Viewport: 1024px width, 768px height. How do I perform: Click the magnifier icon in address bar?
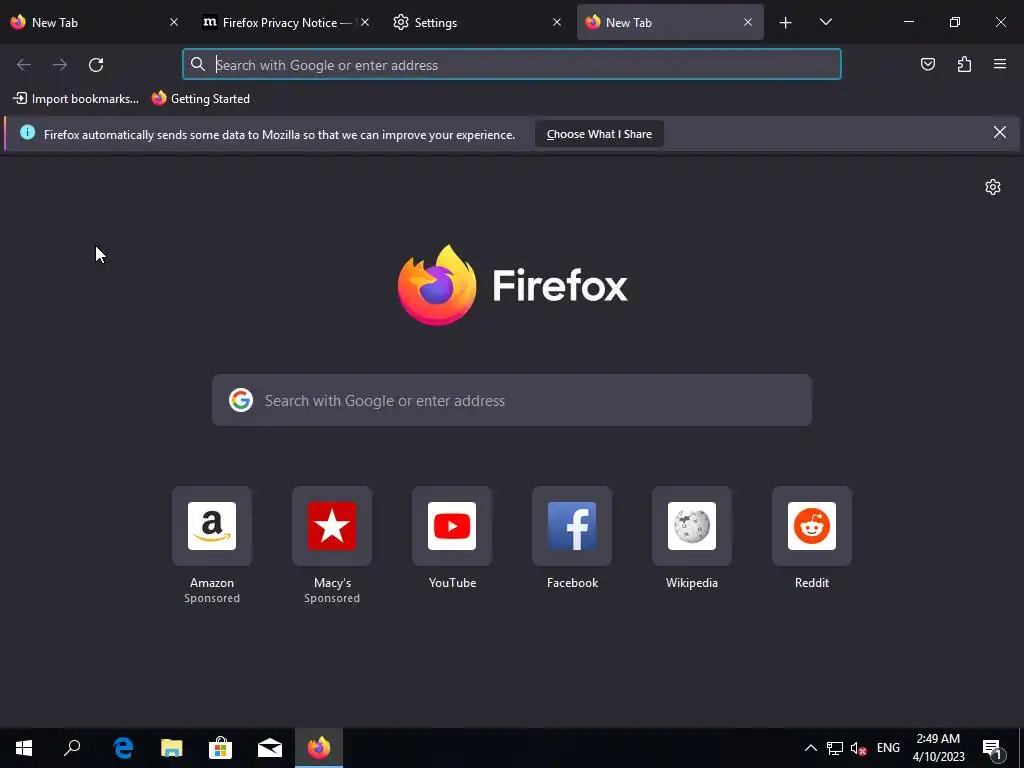[198, 64]
